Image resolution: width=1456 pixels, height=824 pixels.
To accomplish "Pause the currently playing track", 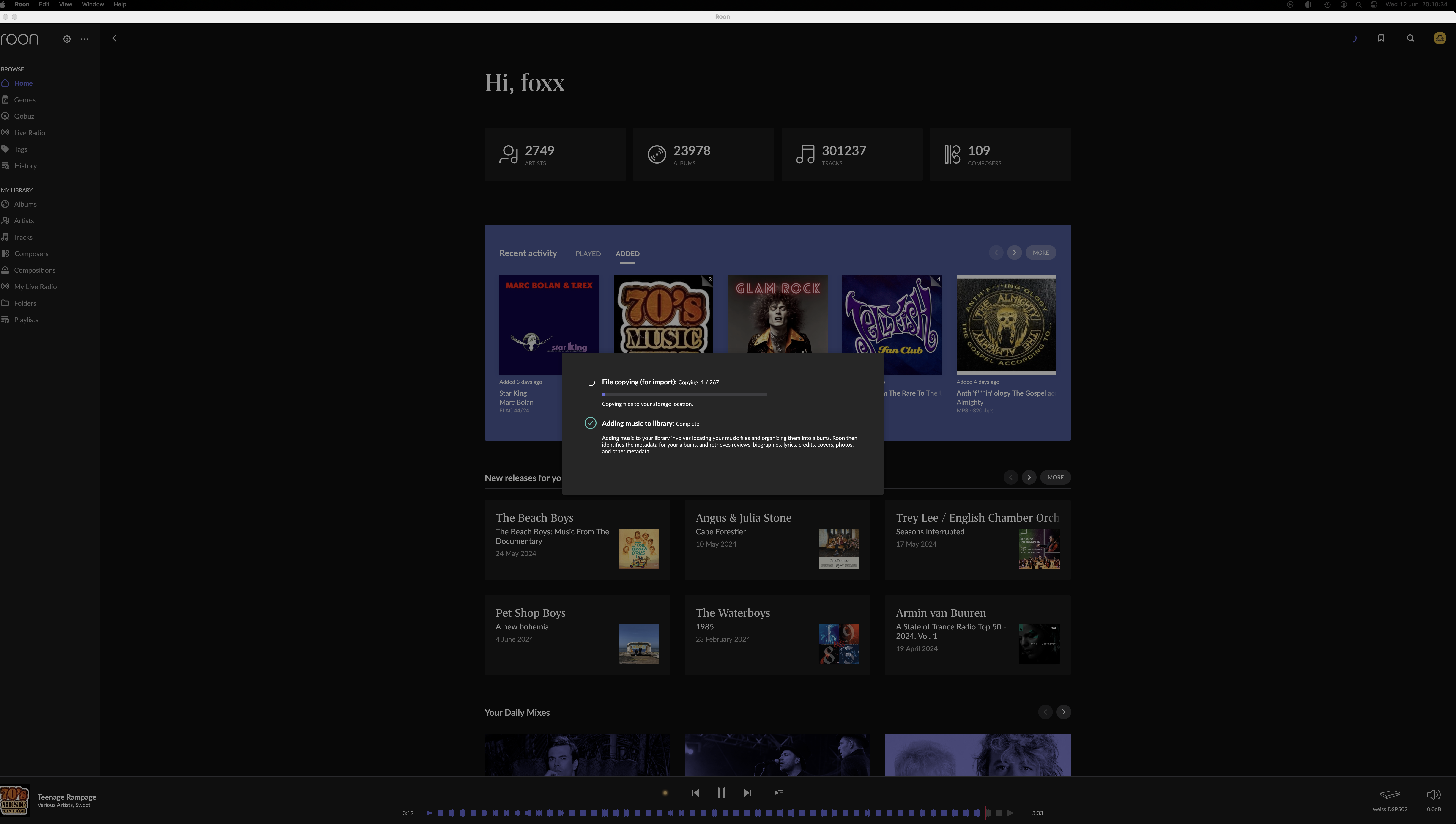I will coord(721,793).
